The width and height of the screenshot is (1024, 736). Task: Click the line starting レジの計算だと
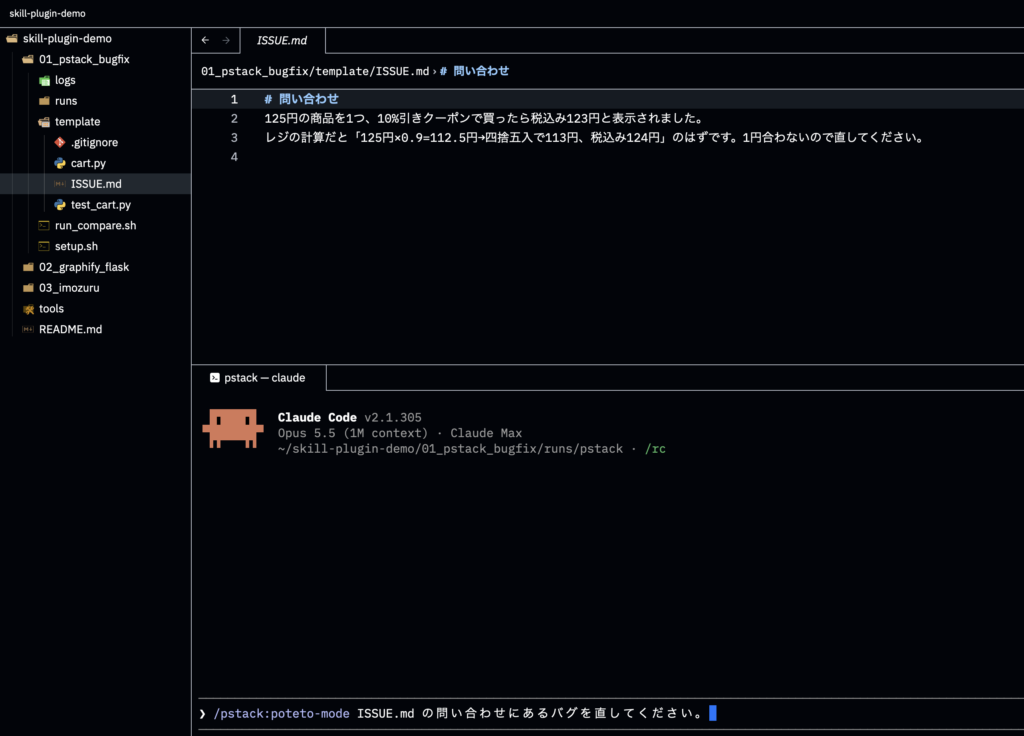(594, 138)
